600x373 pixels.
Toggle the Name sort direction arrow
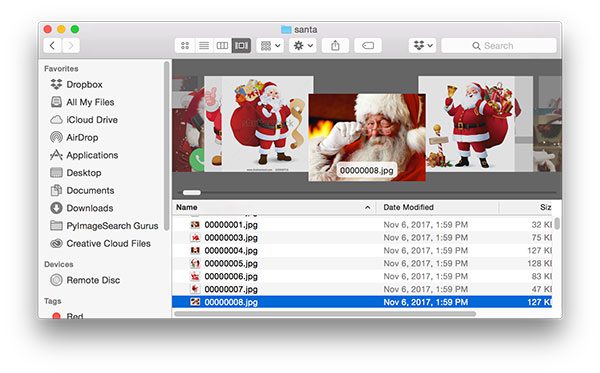(367, 207)
